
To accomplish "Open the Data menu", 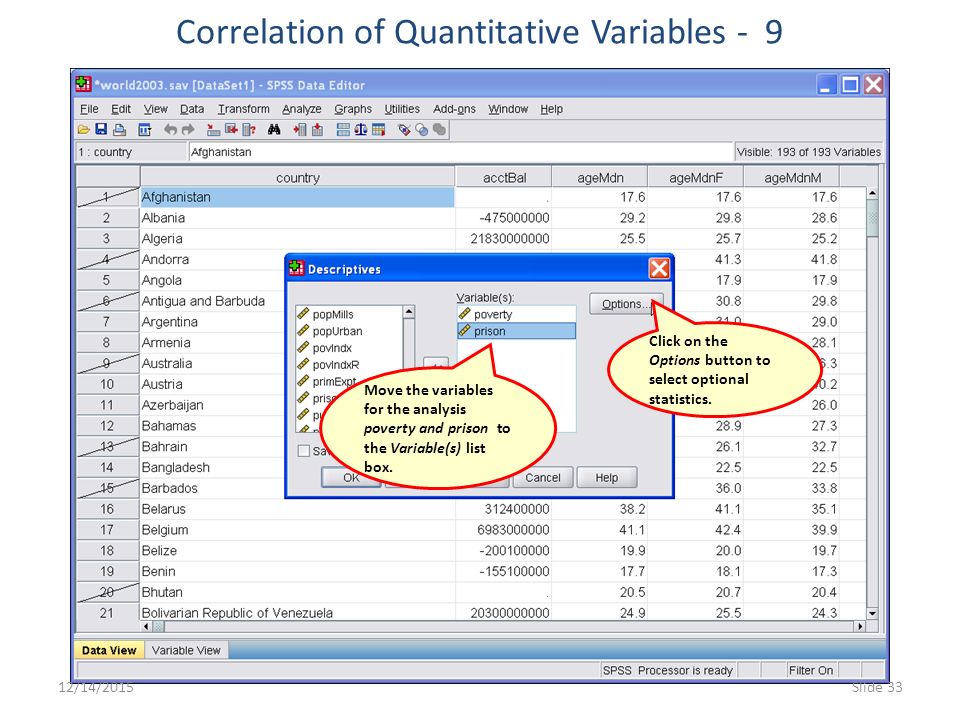I will [x=192, y=109].
